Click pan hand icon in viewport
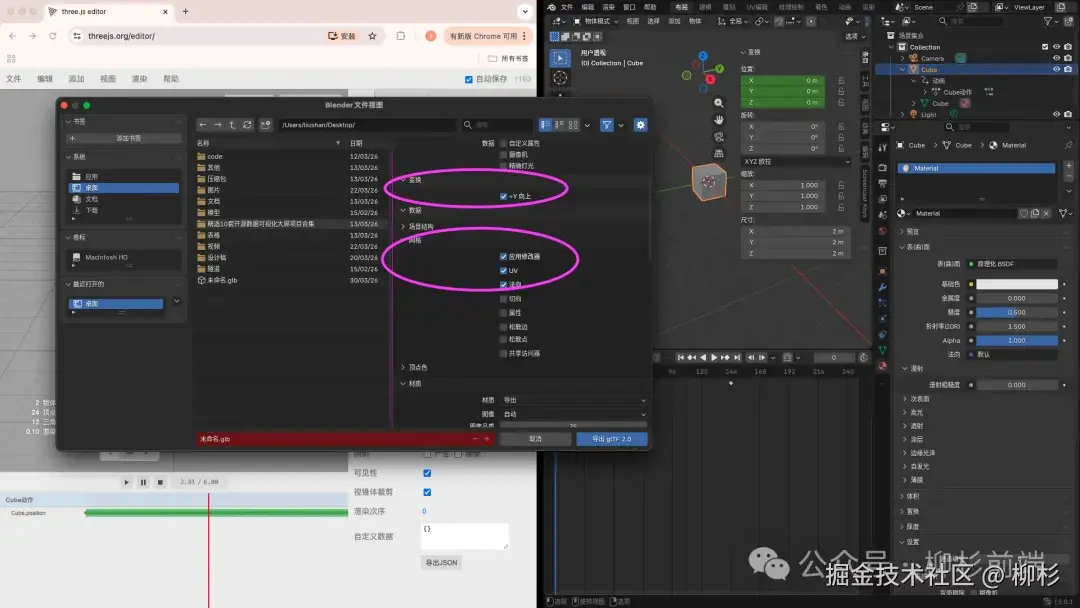 pos(718,120)
